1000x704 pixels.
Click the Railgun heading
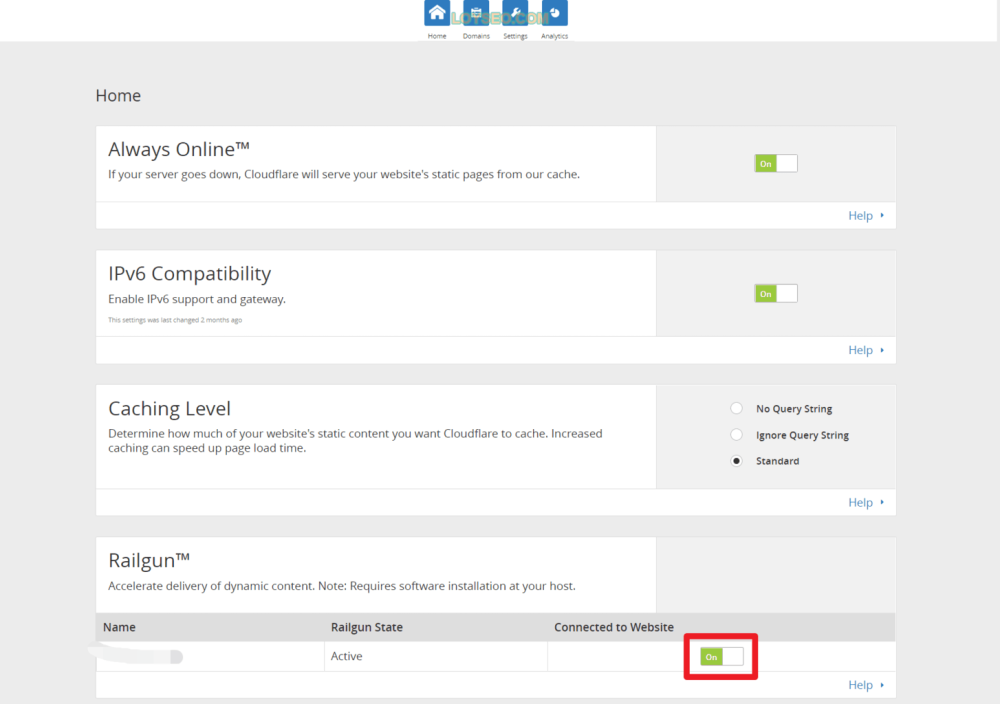point(149,560)
